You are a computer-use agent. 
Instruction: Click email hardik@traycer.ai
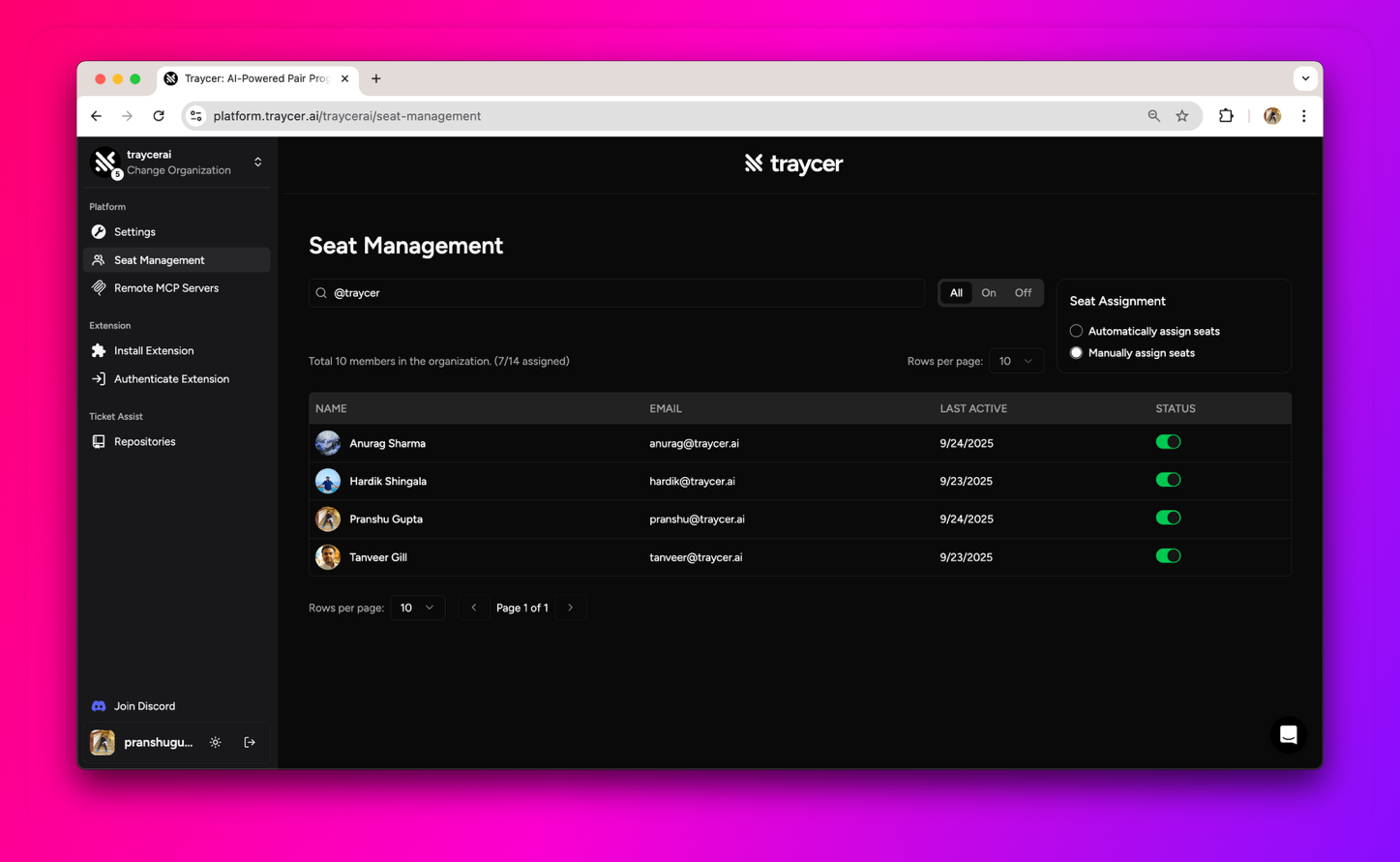point(692,482)
